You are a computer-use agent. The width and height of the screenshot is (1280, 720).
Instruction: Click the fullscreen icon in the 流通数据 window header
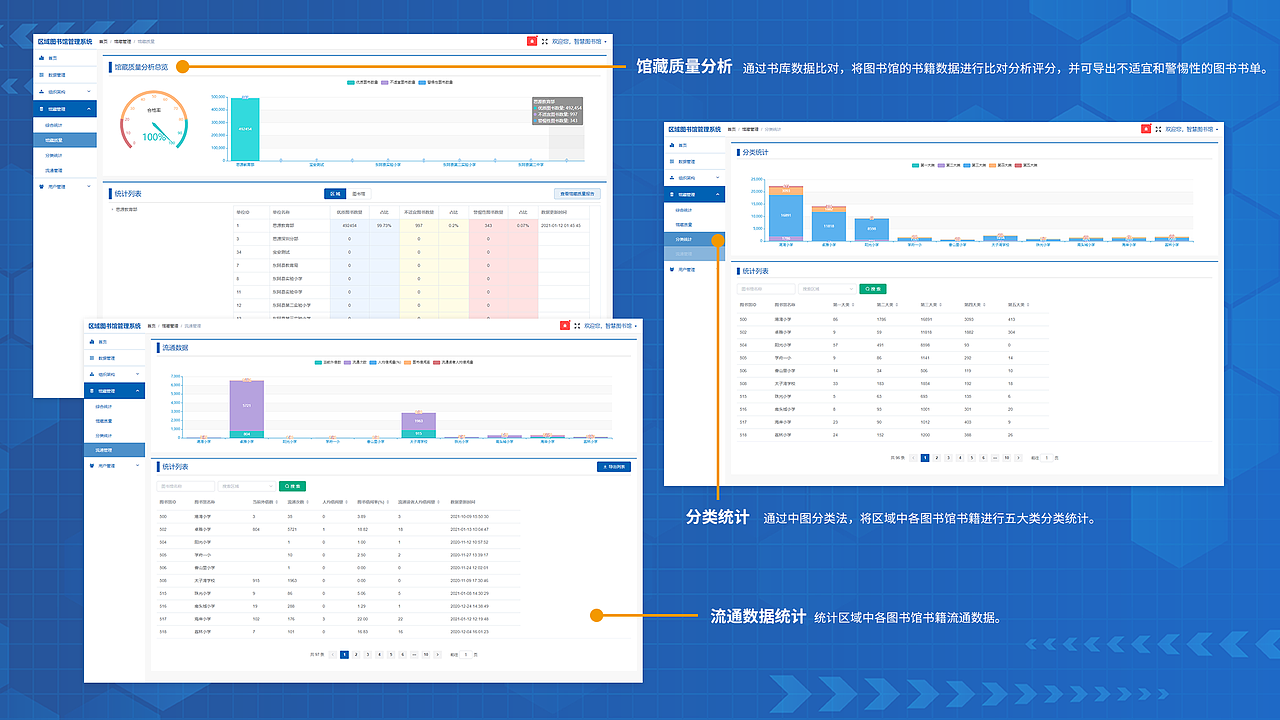point(577,326)
